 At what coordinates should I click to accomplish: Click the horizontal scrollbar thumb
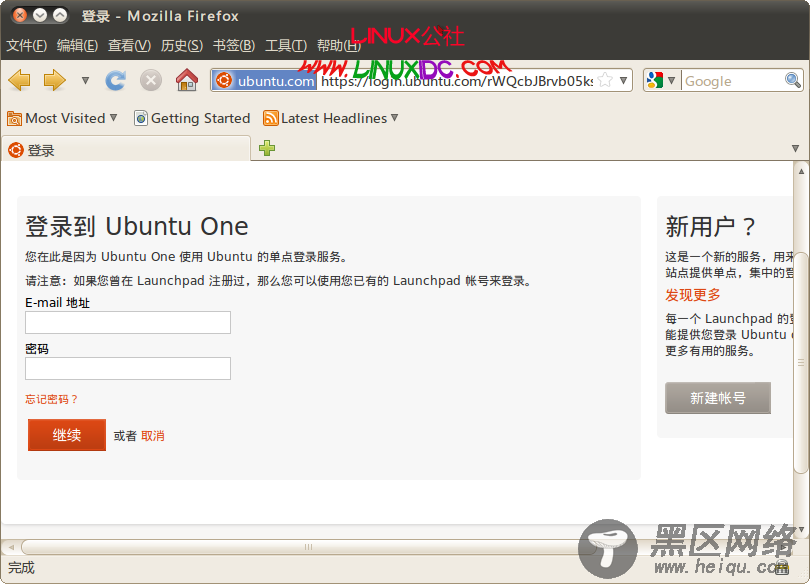(308, 547)
